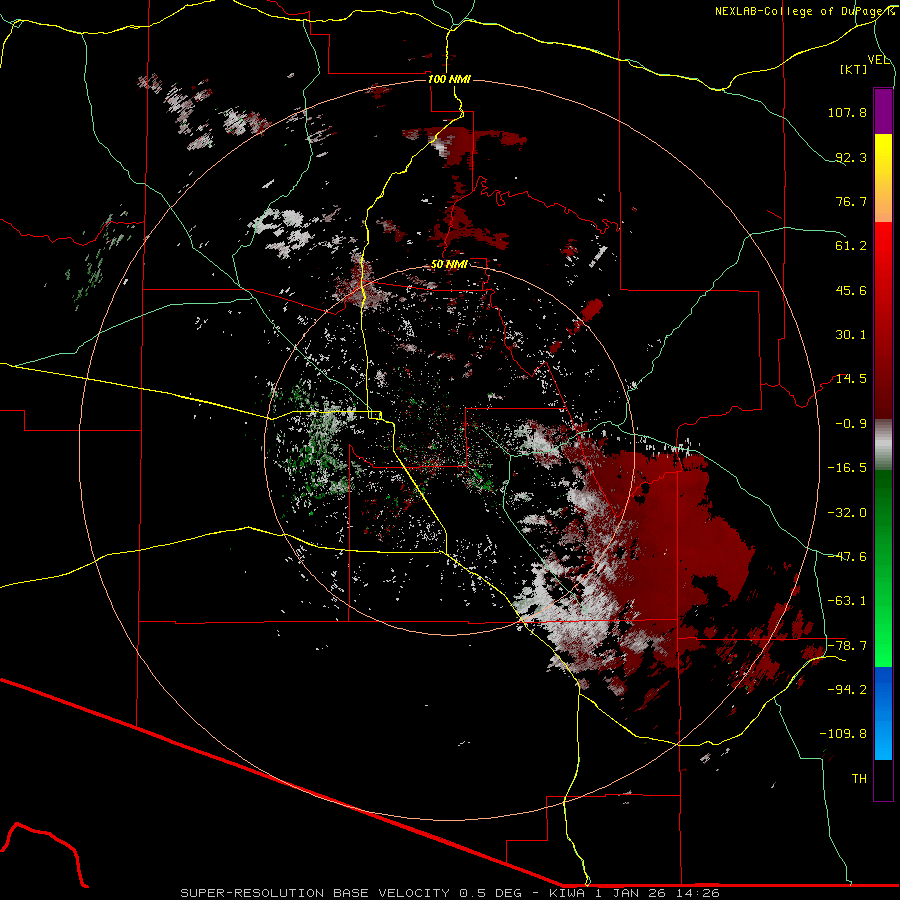Image resolution: width=900 pixels, height=900 pixels.
Task: Select the -78.7 velocity scale value
Action: point(847,646)
